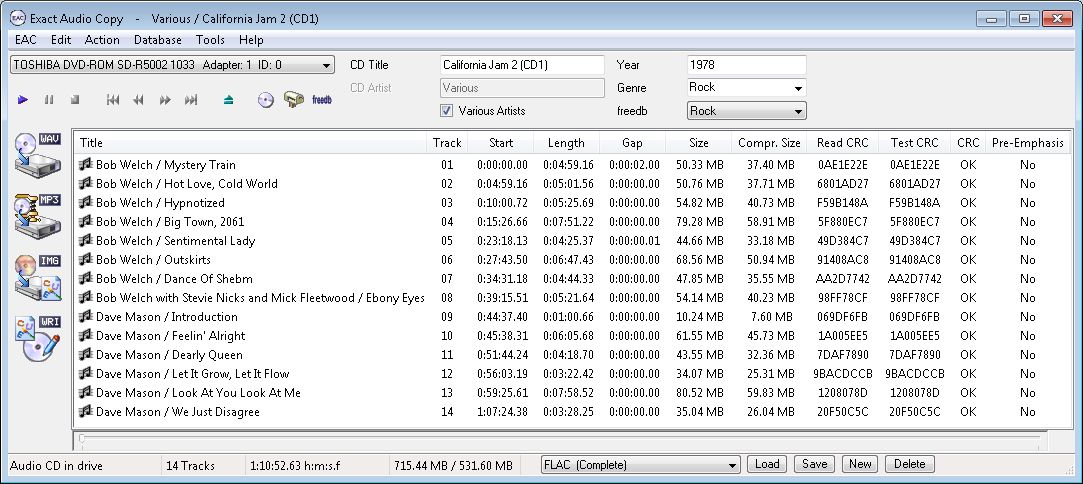The image size is (1083, 484).
Task: Click the Save profile button
Action: pos(814,464)
